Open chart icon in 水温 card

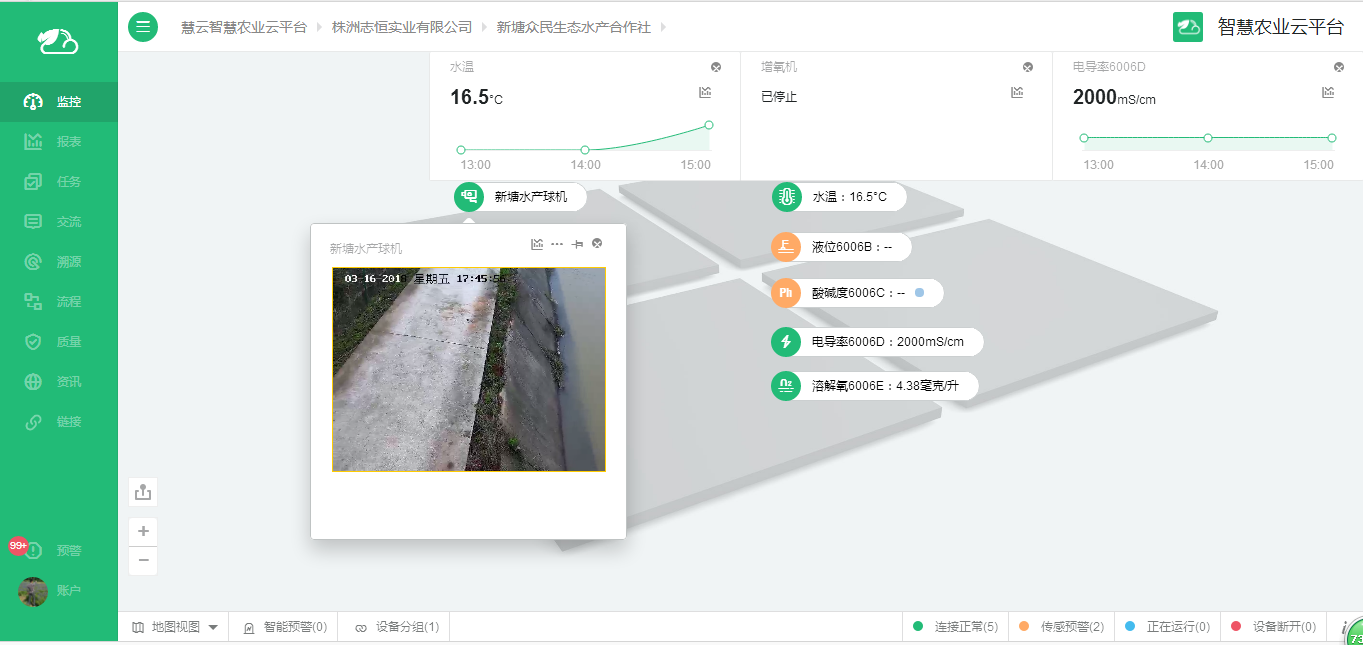coord(705,92)
